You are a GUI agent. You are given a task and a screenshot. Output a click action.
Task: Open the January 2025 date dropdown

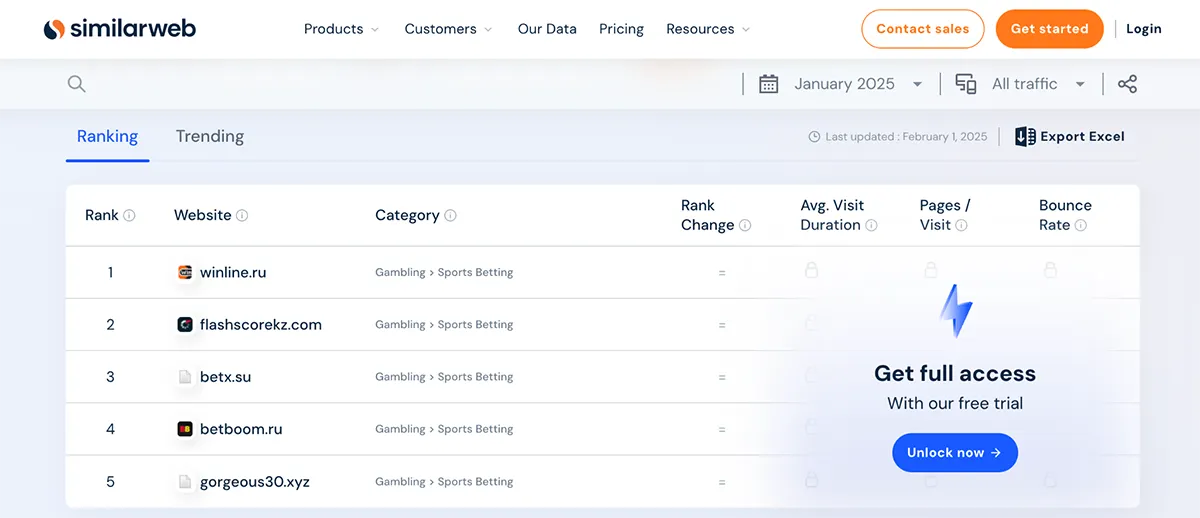coord(856,84)
